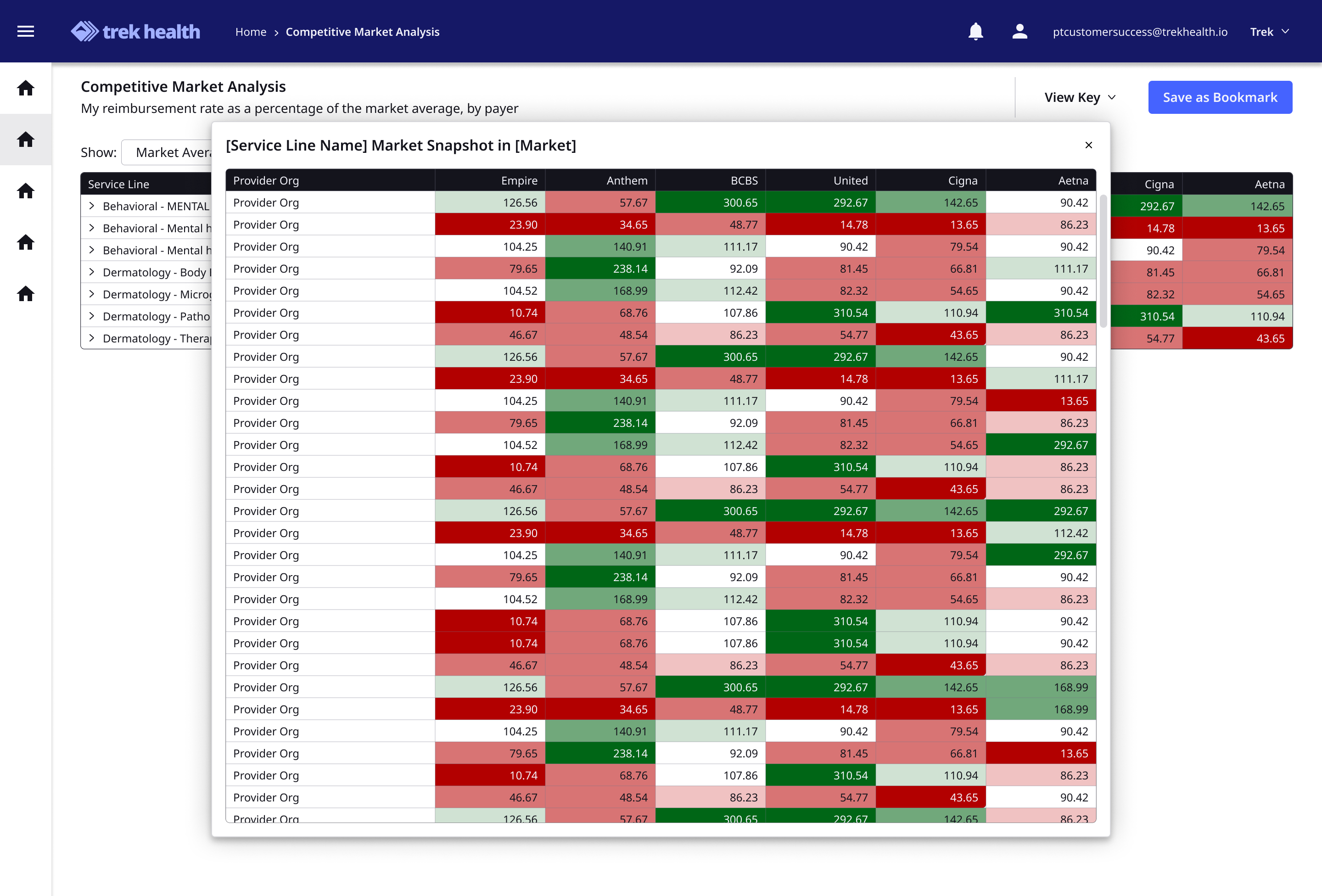This screenshot has width=1322, height=896.
Task: Click Anthem cell 238.14 in fourth row
Action: click(600, 269)
